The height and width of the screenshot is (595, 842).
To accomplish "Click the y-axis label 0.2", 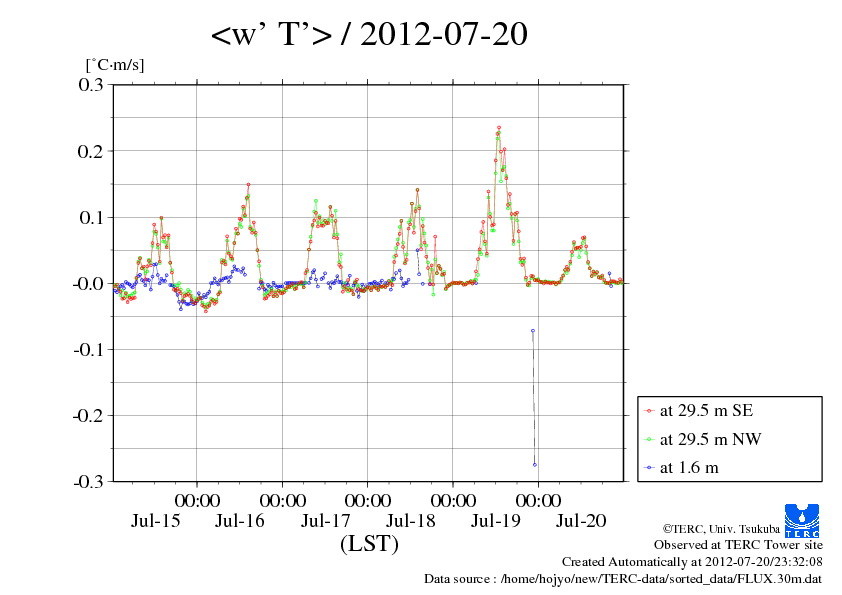I will tap(91, 151).
